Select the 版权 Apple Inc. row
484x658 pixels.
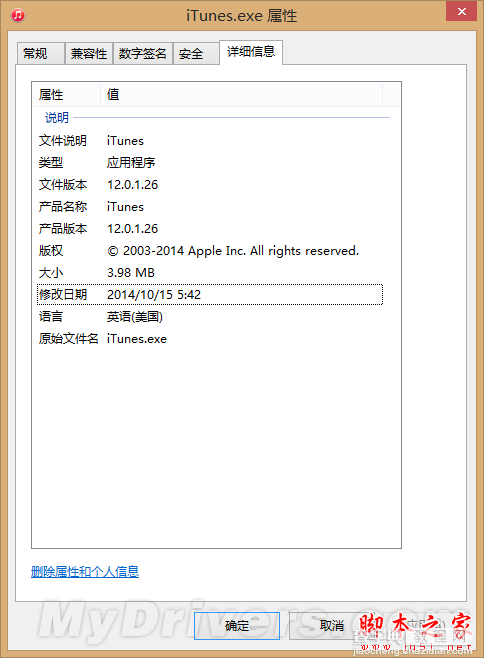pos(210,251)
